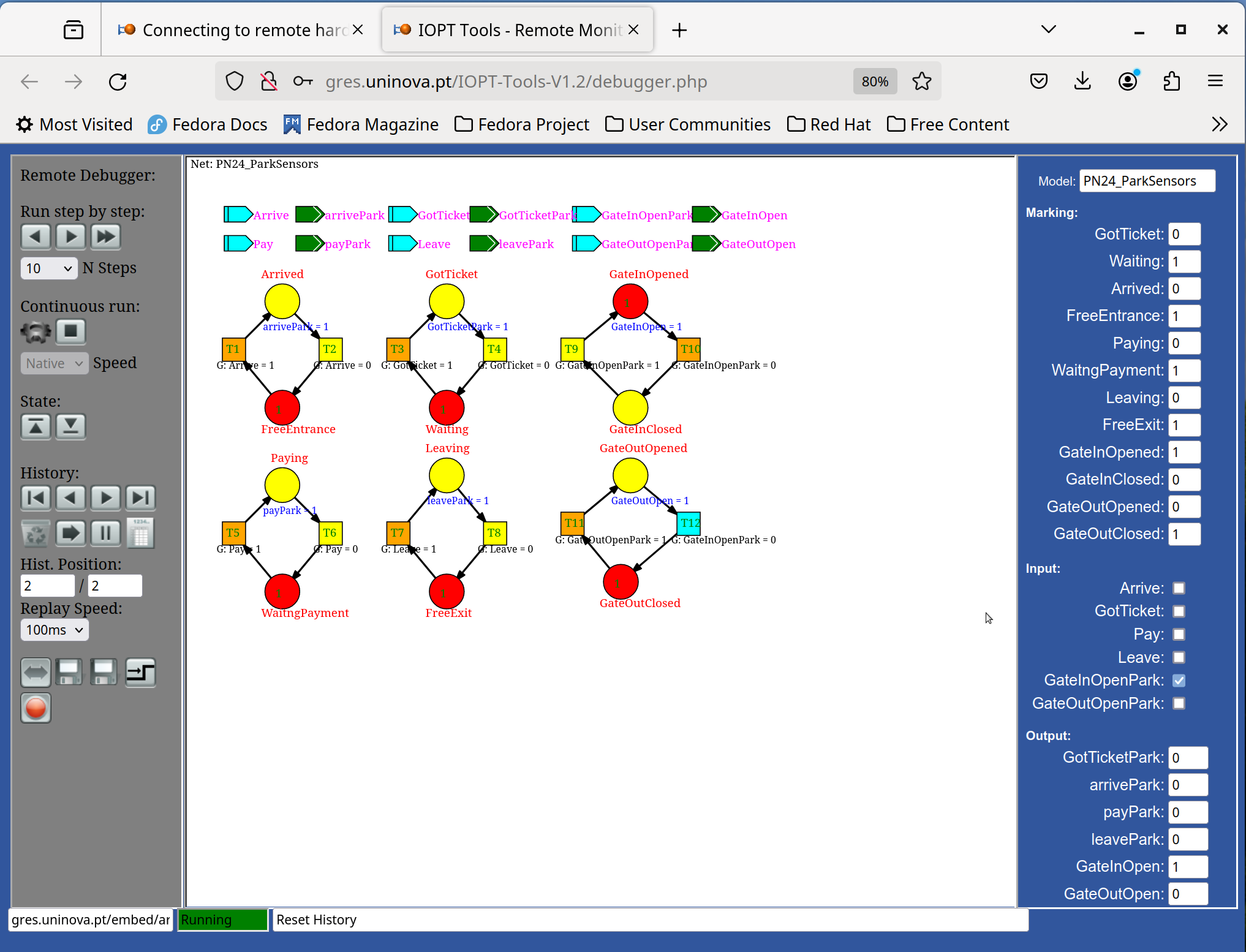
Task: Go to previous history entry
Action: coord(70,498)
